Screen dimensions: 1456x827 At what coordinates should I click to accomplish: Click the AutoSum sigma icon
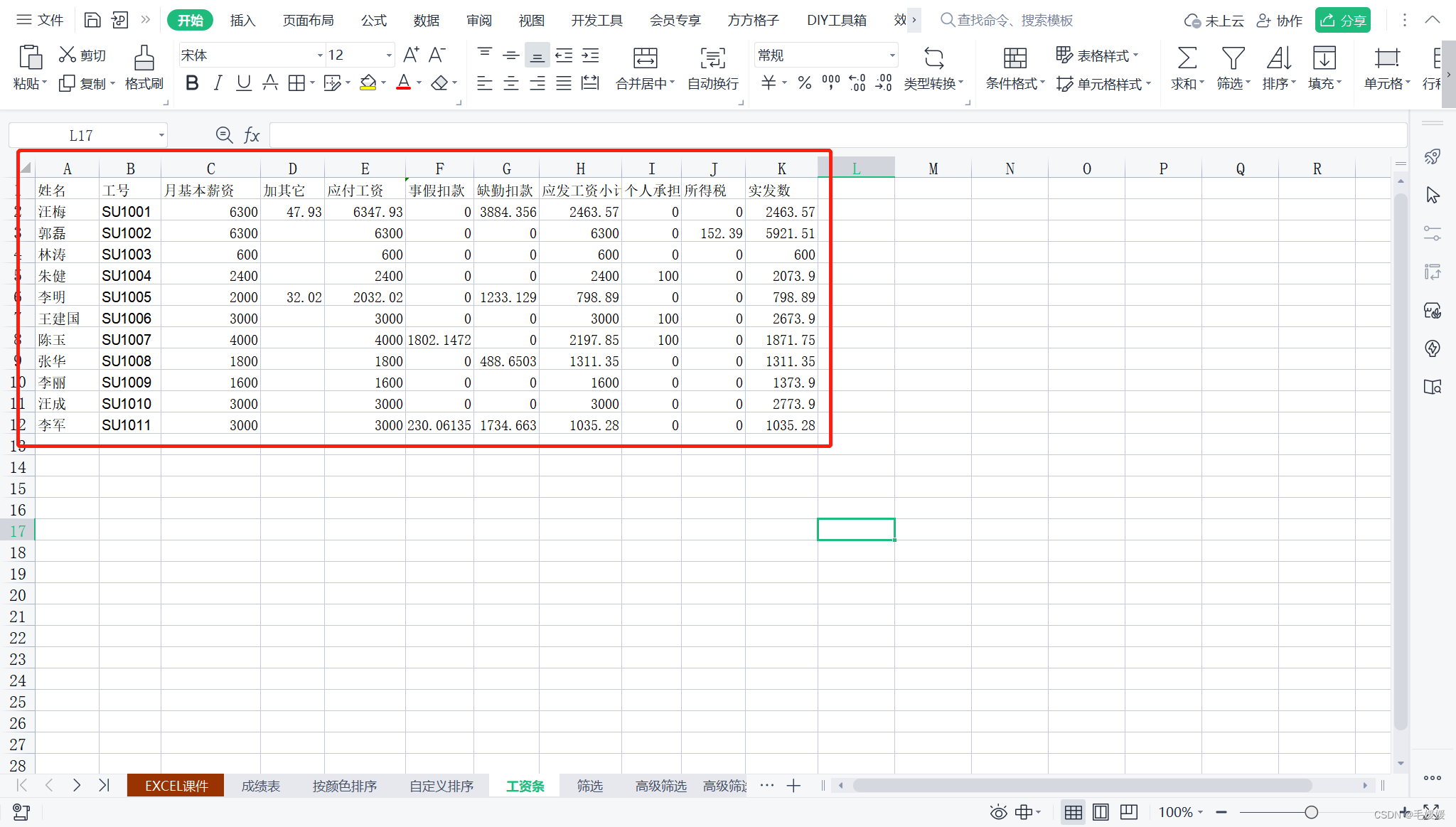click(1187, 58)
